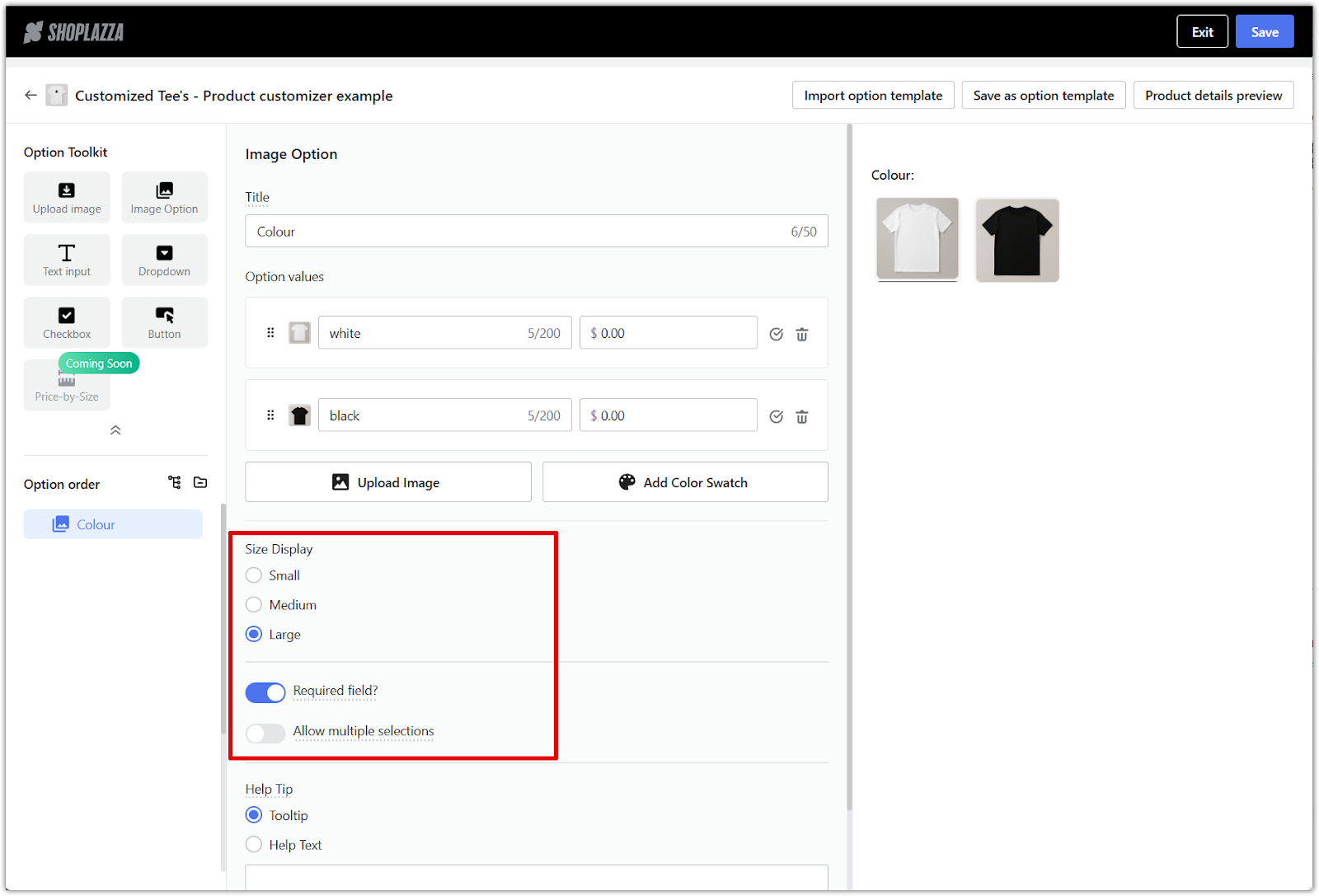This screenshot has width=1319, height=896.
Task: Click the Shoplazza logo
Action: click(x=74, y=32)
